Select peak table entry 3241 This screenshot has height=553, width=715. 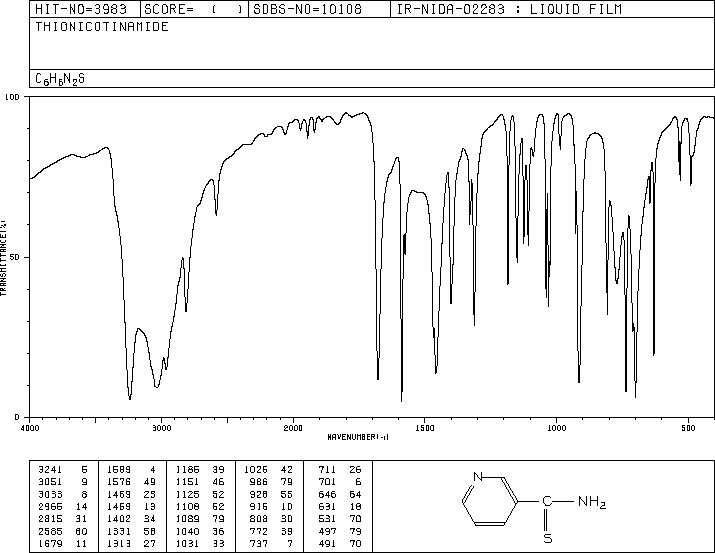click(x=50, y=470)
